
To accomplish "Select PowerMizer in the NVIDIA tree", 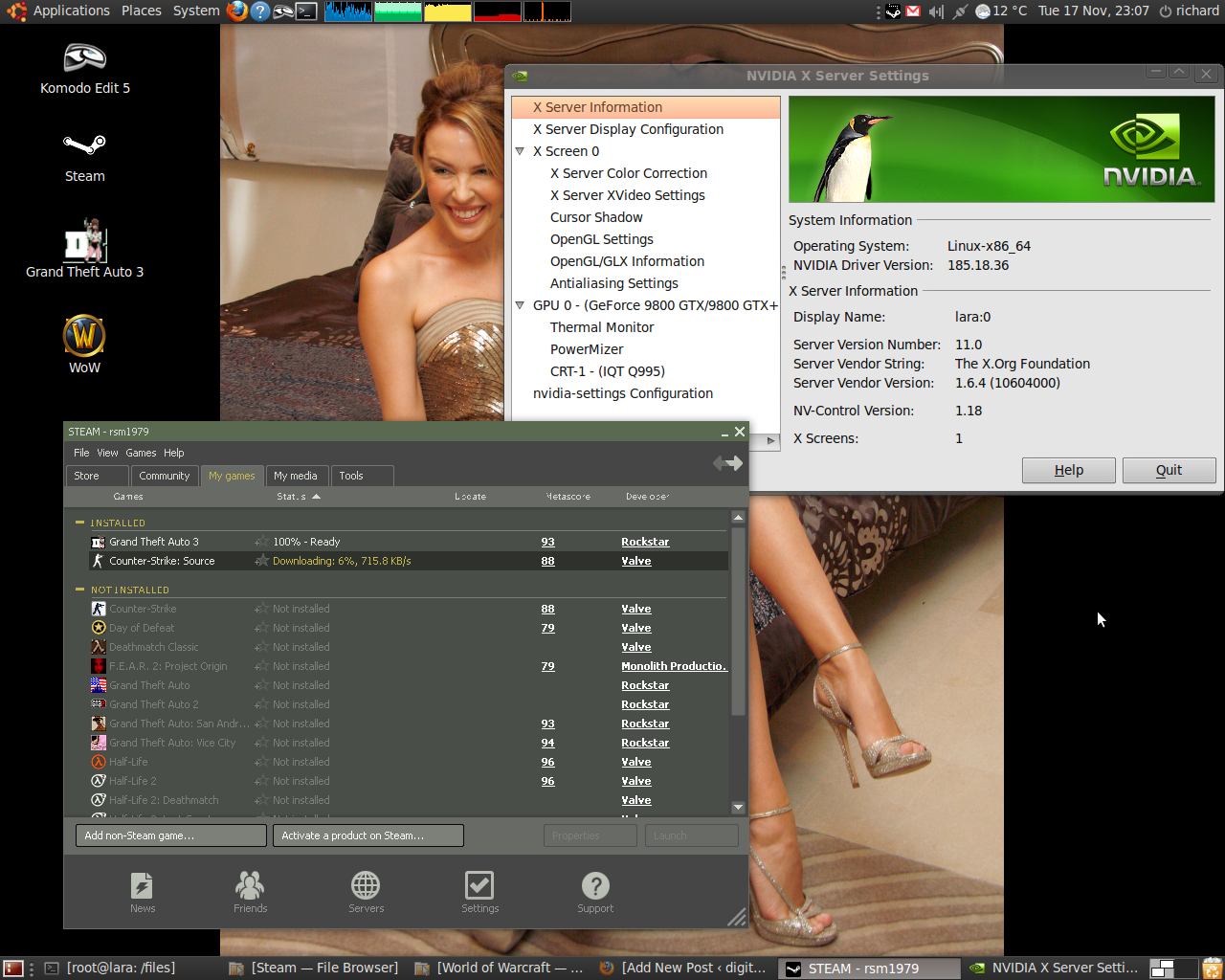I will pos(587,349).
